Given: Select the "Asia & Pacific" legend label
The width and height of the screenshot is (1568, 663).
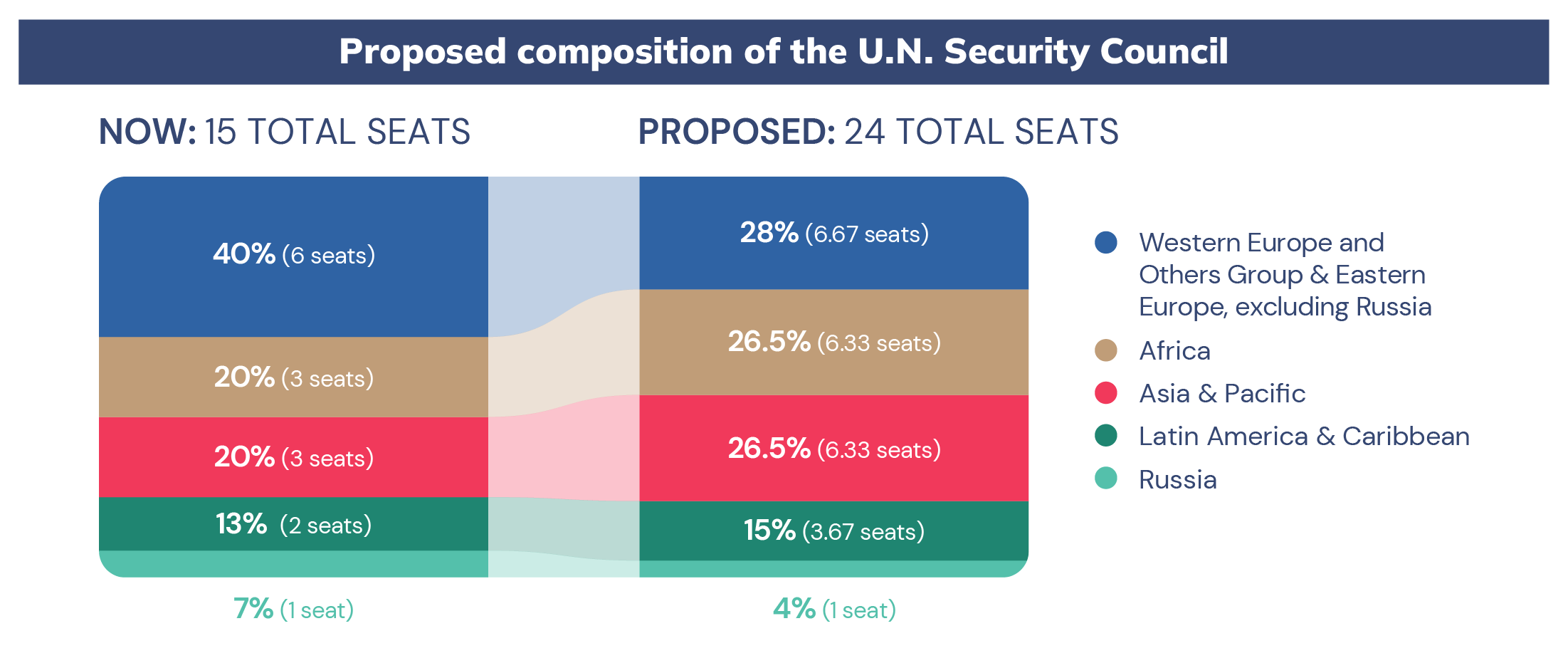Looking at the screenshot, I should (1222, 393).
